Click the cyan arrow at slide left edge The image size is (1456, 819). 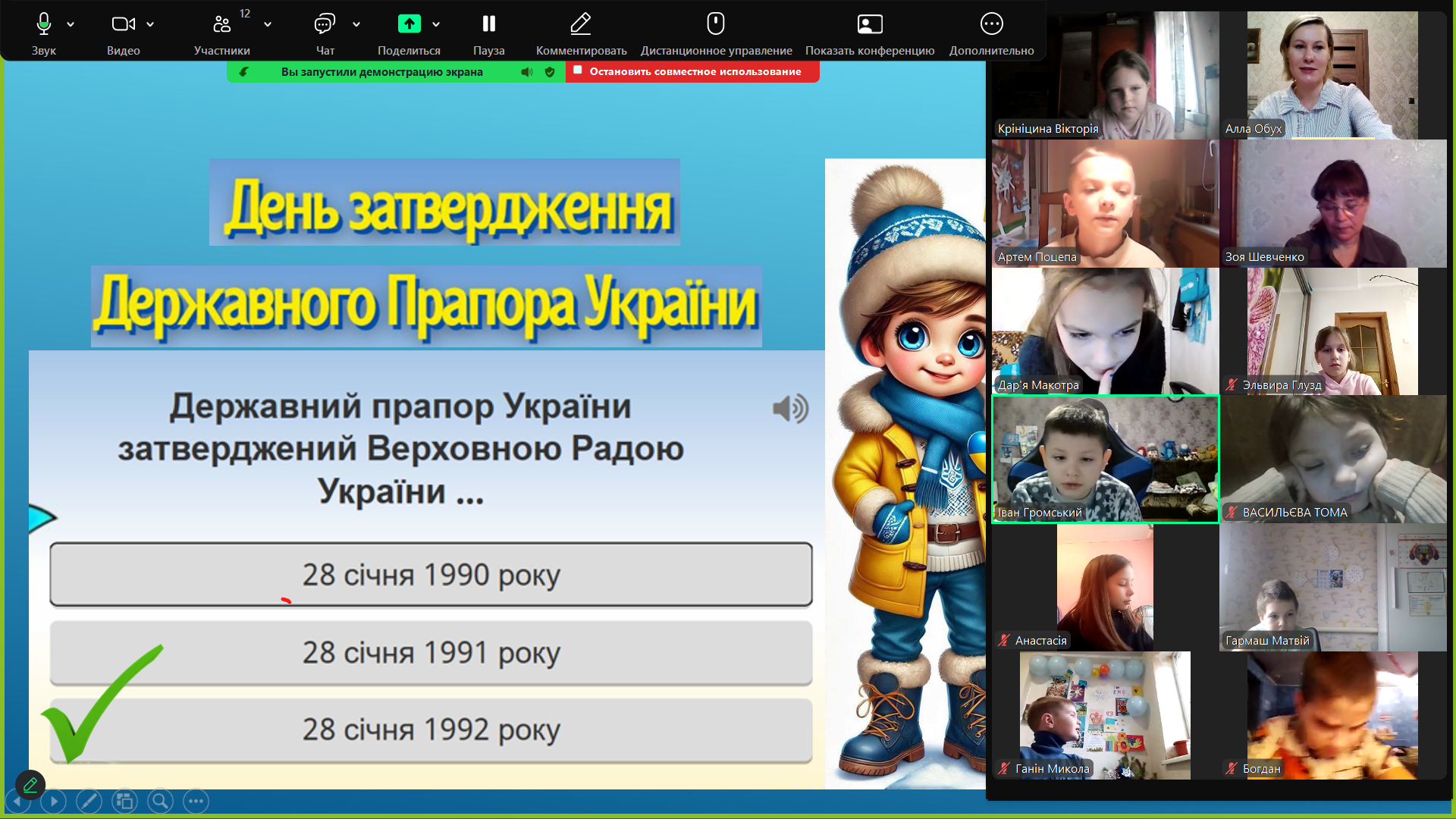(42, 519)
